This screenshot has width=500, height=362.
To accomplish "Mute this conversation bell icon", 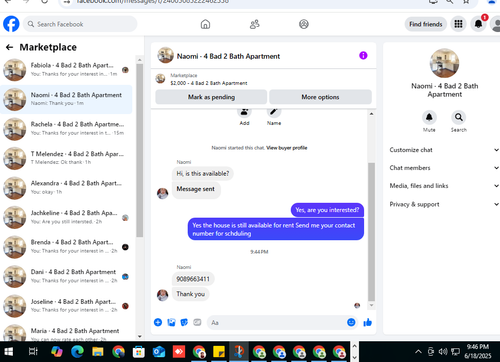I will tap(429, 117).
